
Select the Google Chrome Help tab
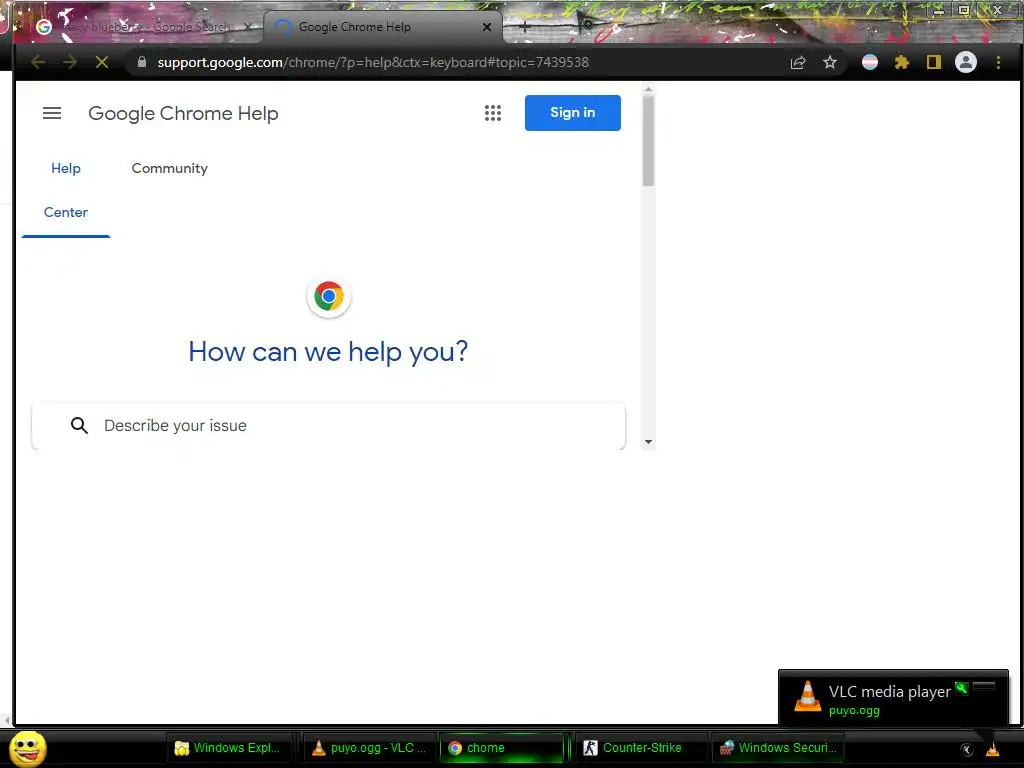click(x=383, y=27)
